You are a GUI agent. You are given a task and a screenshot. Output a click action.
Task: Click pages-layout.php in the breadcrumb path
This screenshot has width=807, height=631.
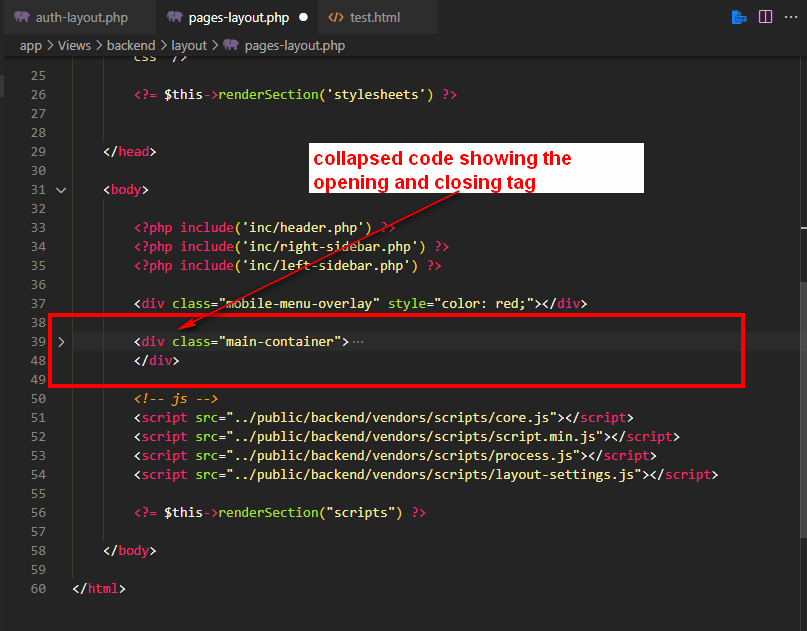tap(292, 45)
